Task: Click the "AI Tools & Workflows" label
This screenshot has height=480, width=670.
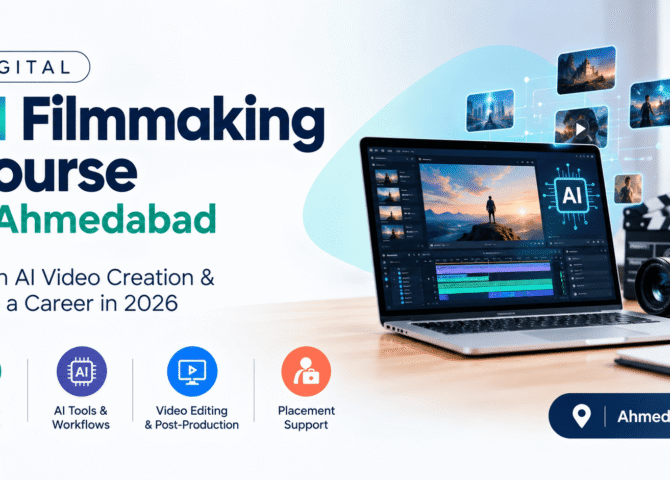Action: tap(81, 418)
